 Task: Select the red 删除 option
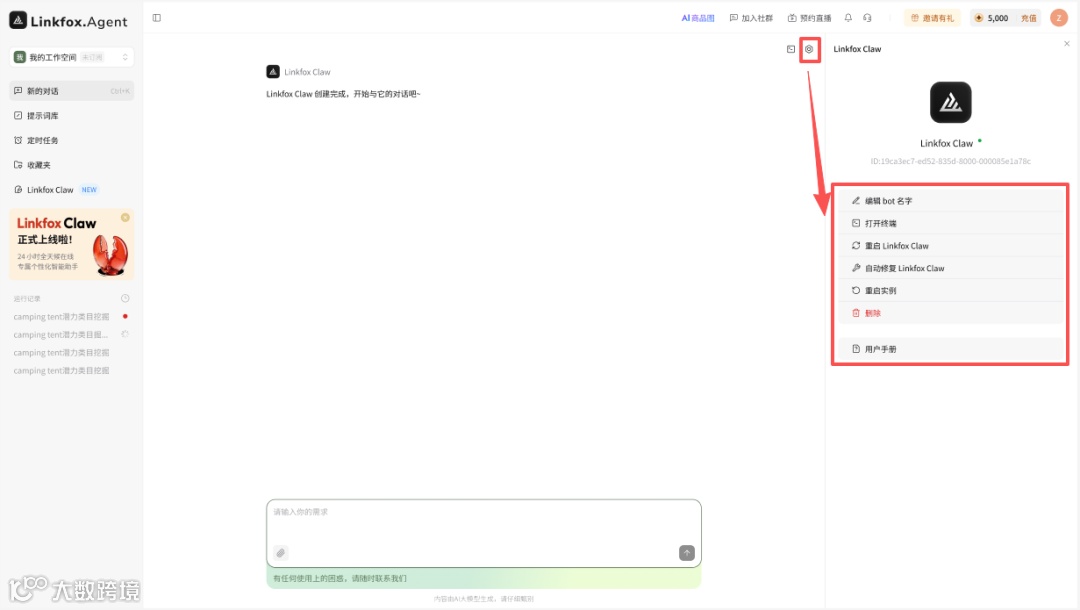[951, 313]
